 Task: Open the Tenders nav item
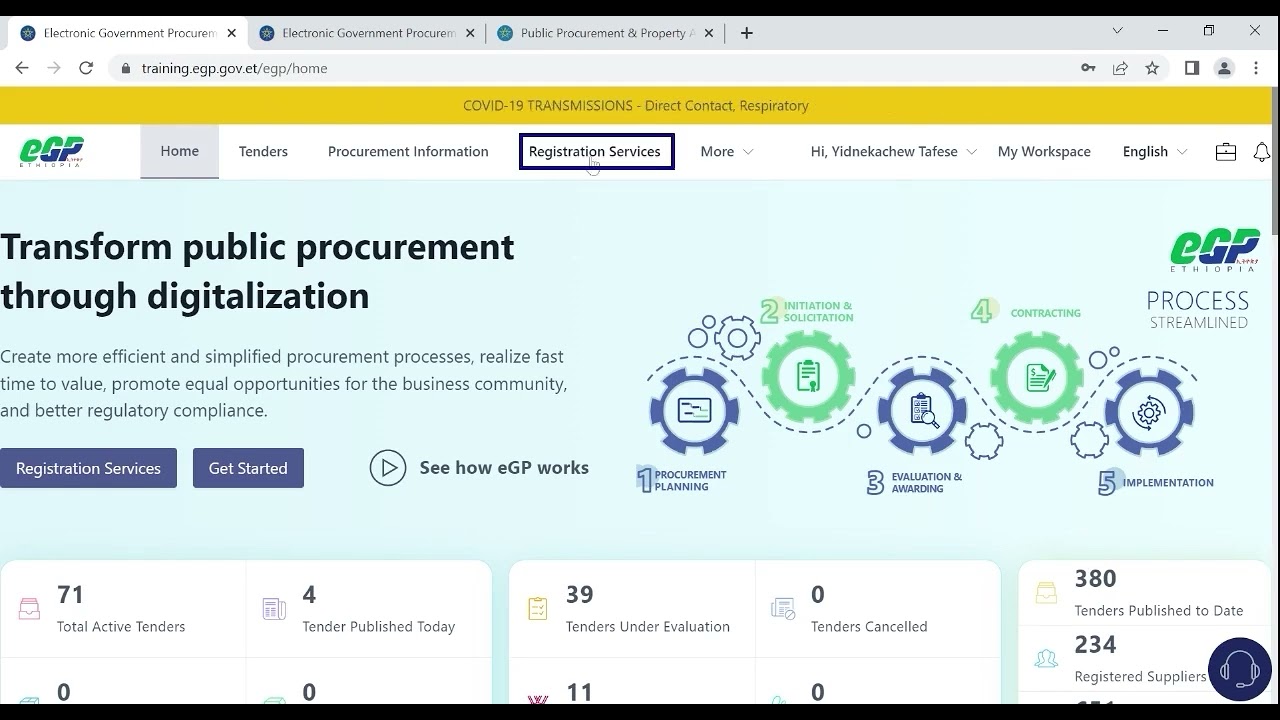click(x=263, y=152)
